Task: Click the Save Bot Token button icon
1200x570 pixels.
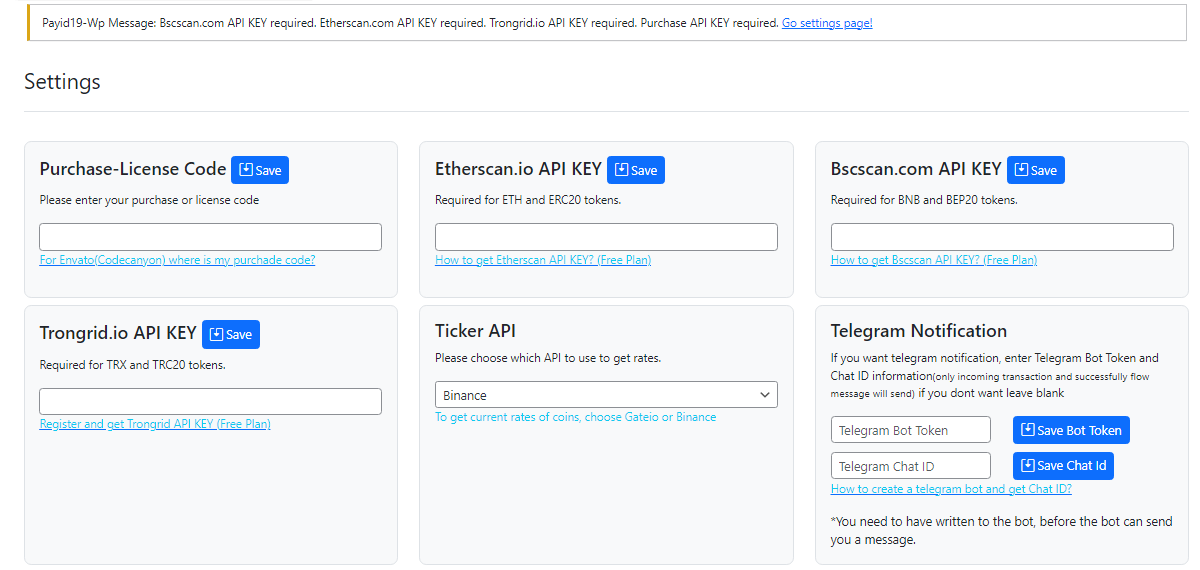Action: click(1028, 430)
